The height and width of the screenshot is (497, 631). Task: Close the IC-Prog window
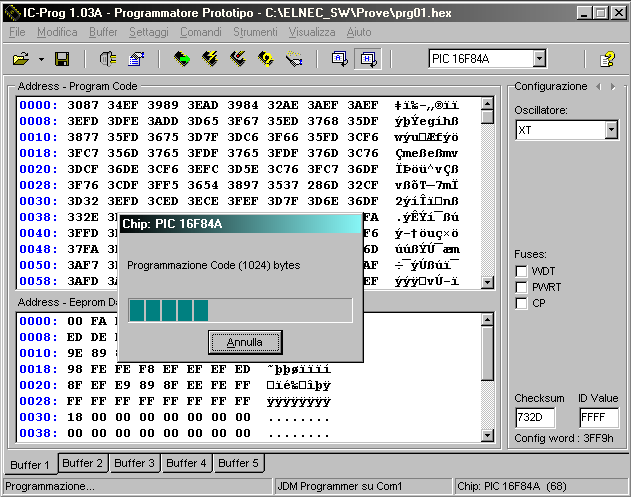[x=619, y=13]
